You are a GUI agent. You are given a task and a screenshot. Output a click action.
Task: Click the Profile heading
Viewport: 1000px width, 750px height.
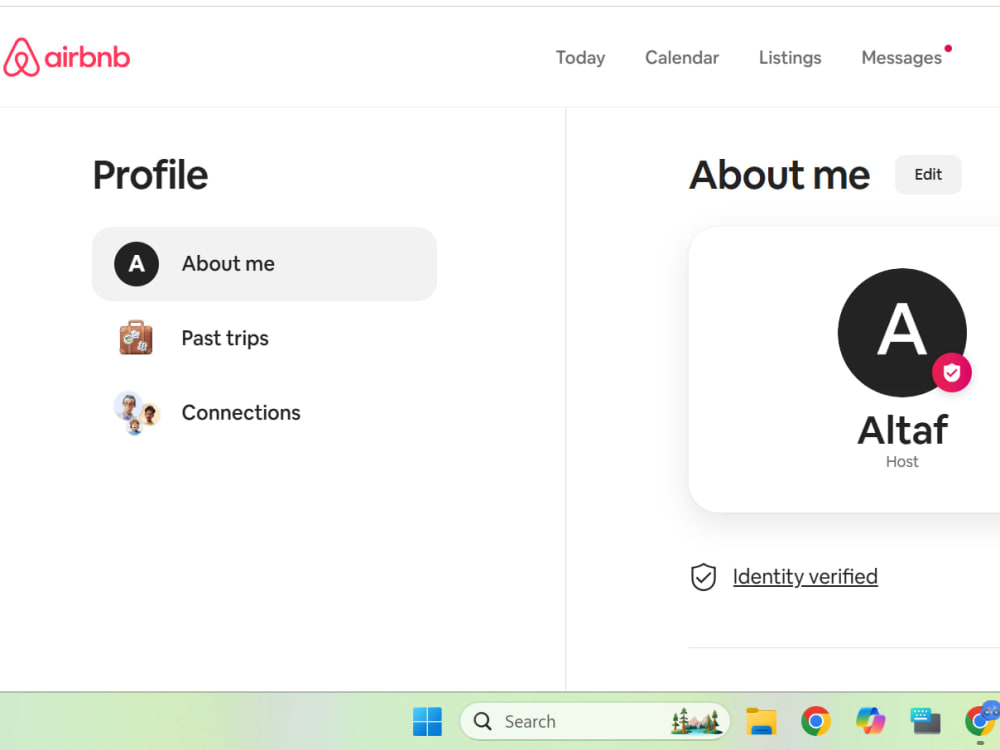[151, 175]
